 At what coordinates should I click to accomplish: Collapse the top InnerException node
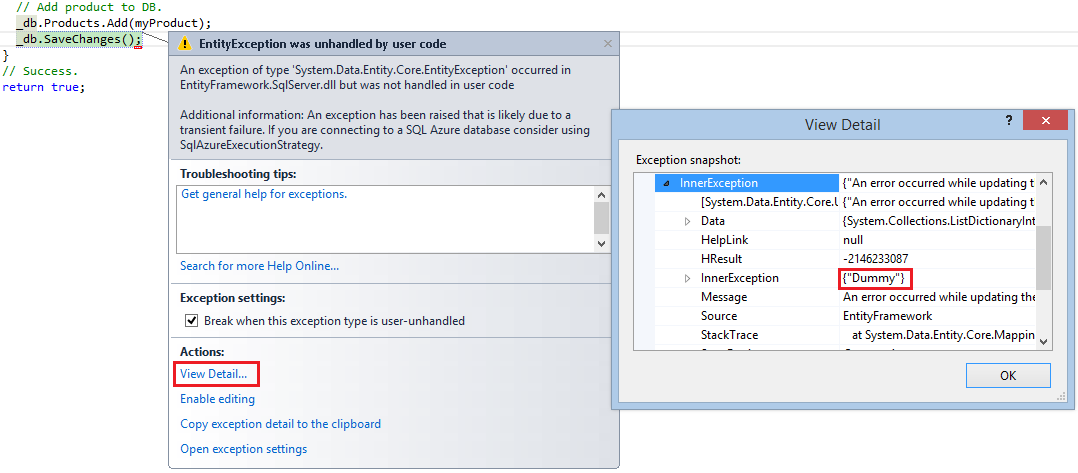pyautogui.click(x=666, y=184)
